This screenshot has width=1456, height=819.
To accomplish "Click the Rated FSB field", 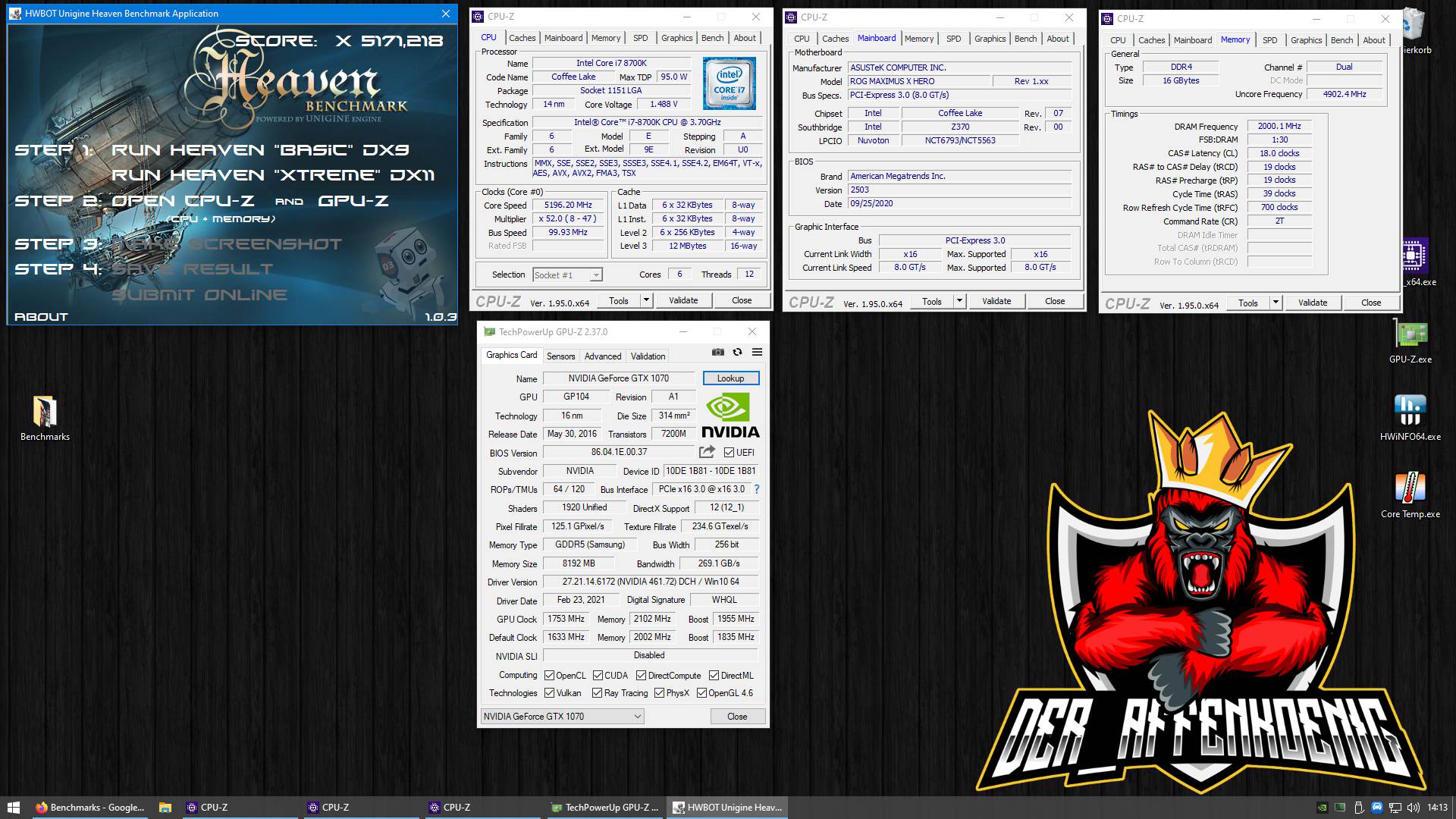I will click(x=568, y=246).
